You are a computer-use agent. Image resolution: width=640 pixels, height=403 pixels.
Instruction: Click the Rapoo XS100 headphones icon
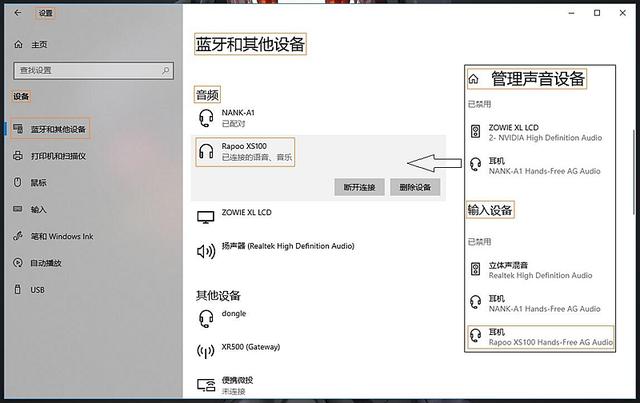(206, 151)
